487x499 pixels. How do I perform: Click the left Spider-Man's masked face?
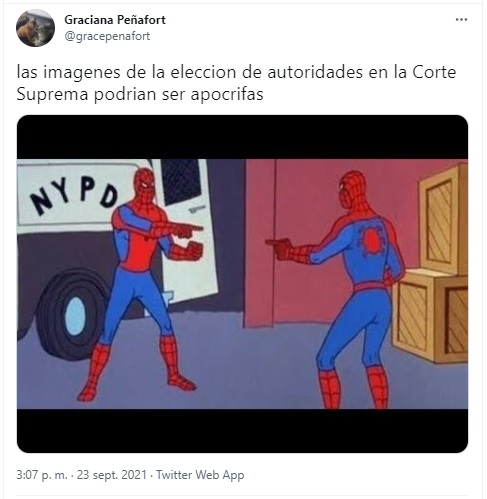[x=144, y=184]
